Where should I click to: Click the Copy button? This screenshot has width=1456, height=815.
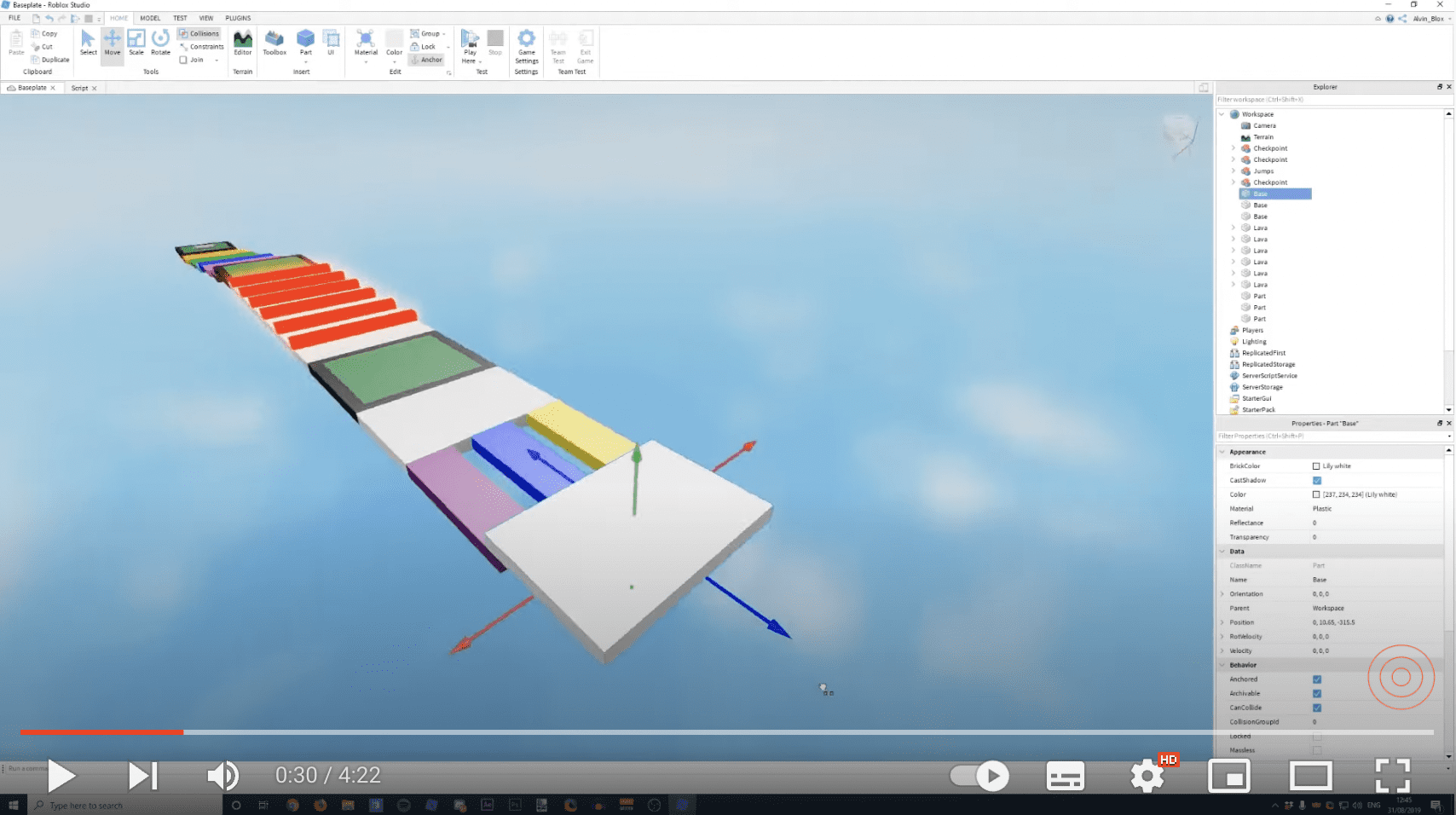click(x=44, y=34)
